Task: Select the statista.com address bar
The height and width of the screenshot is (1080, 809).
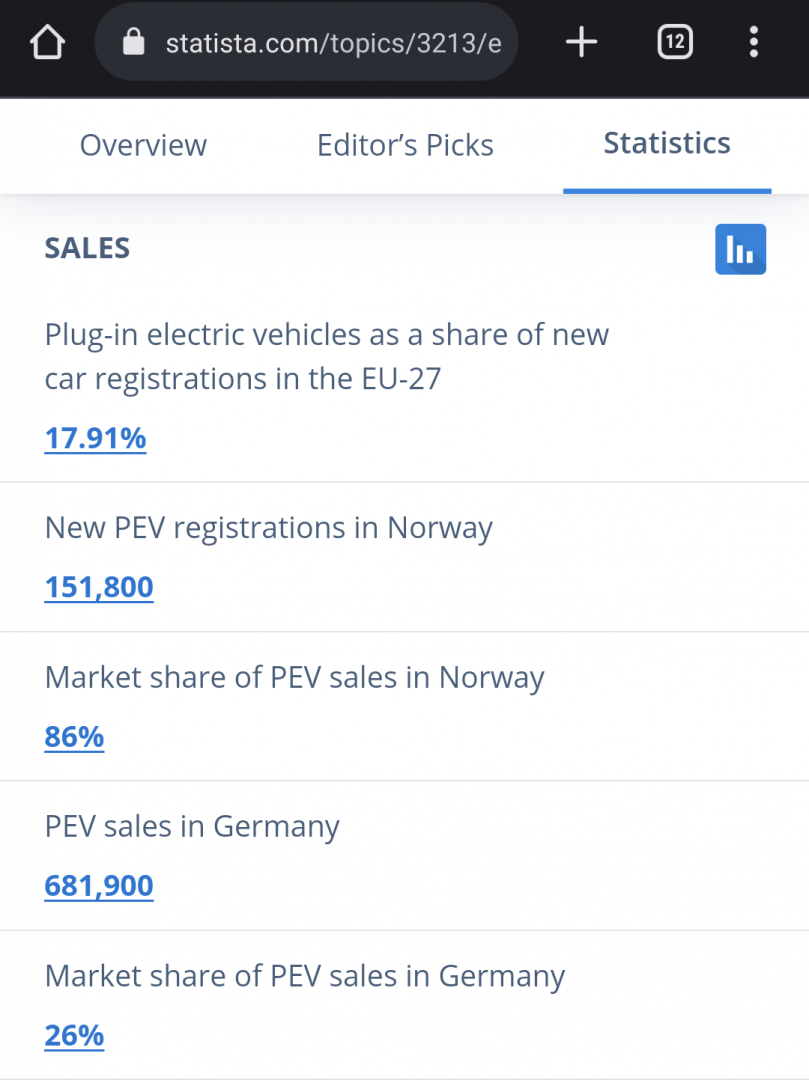Action: 332,43
